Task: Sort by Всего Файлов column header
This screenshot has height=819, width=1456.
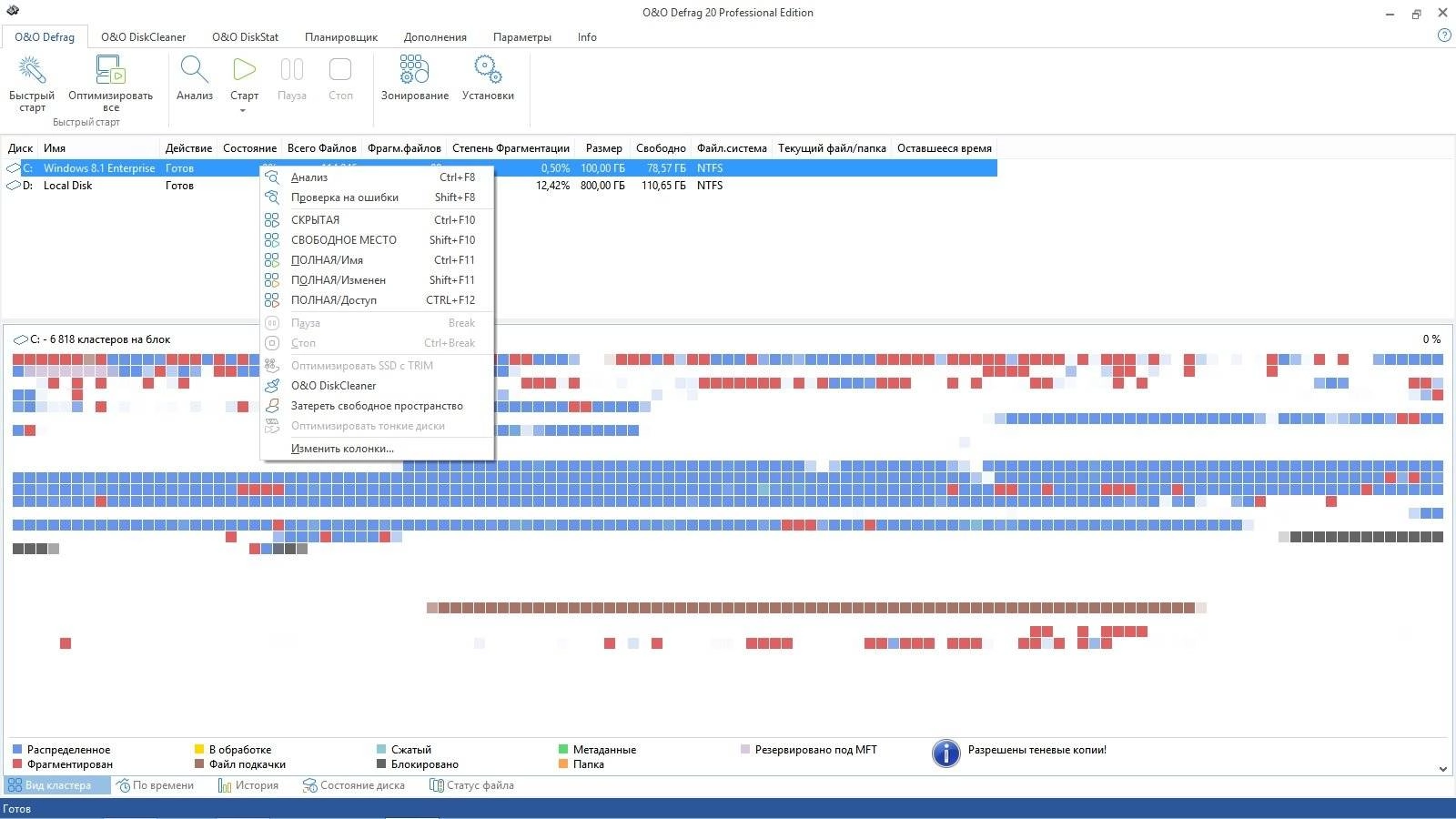Action: coord(321,148)
